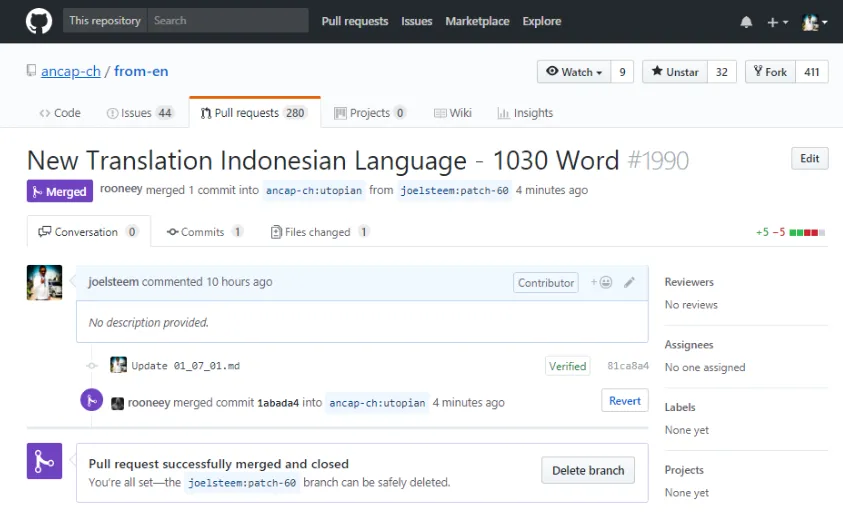The width and height of the screenshot is (843, 512).
Task: Click the Verified signature badge
Action: 567,366
